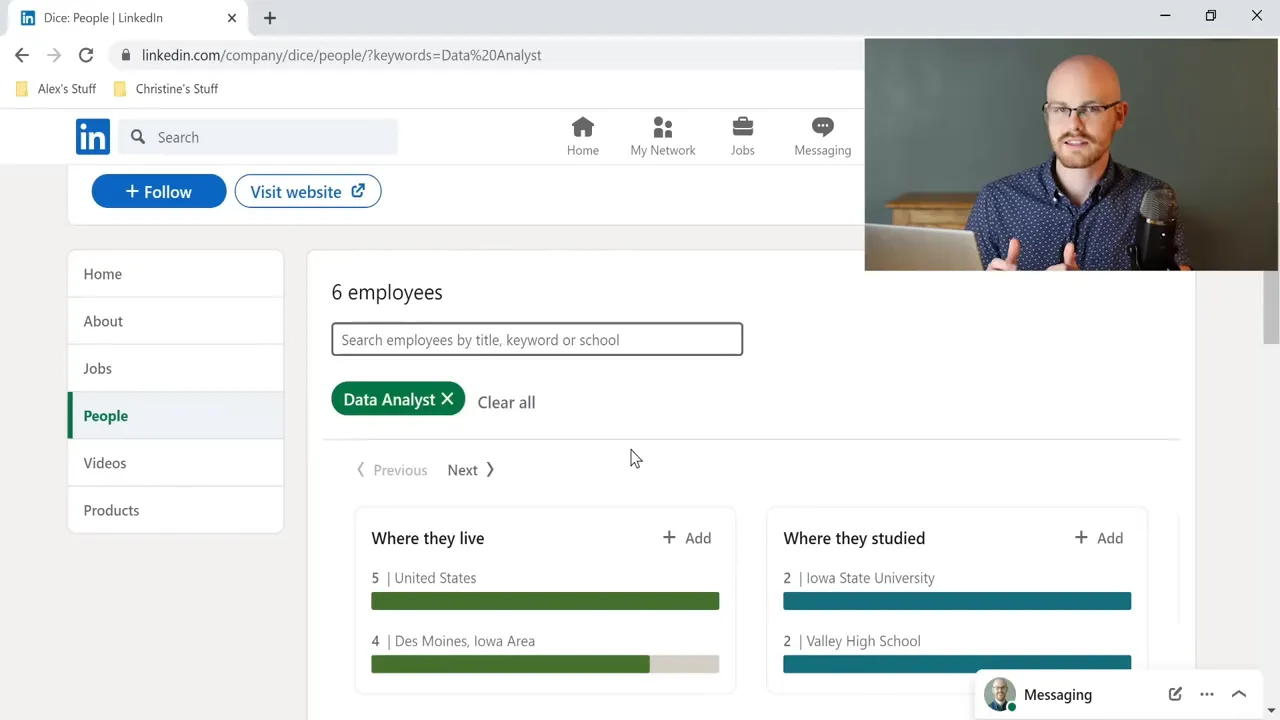Click the compose new message icon

pyautogui.click(x=1175, y=694)
